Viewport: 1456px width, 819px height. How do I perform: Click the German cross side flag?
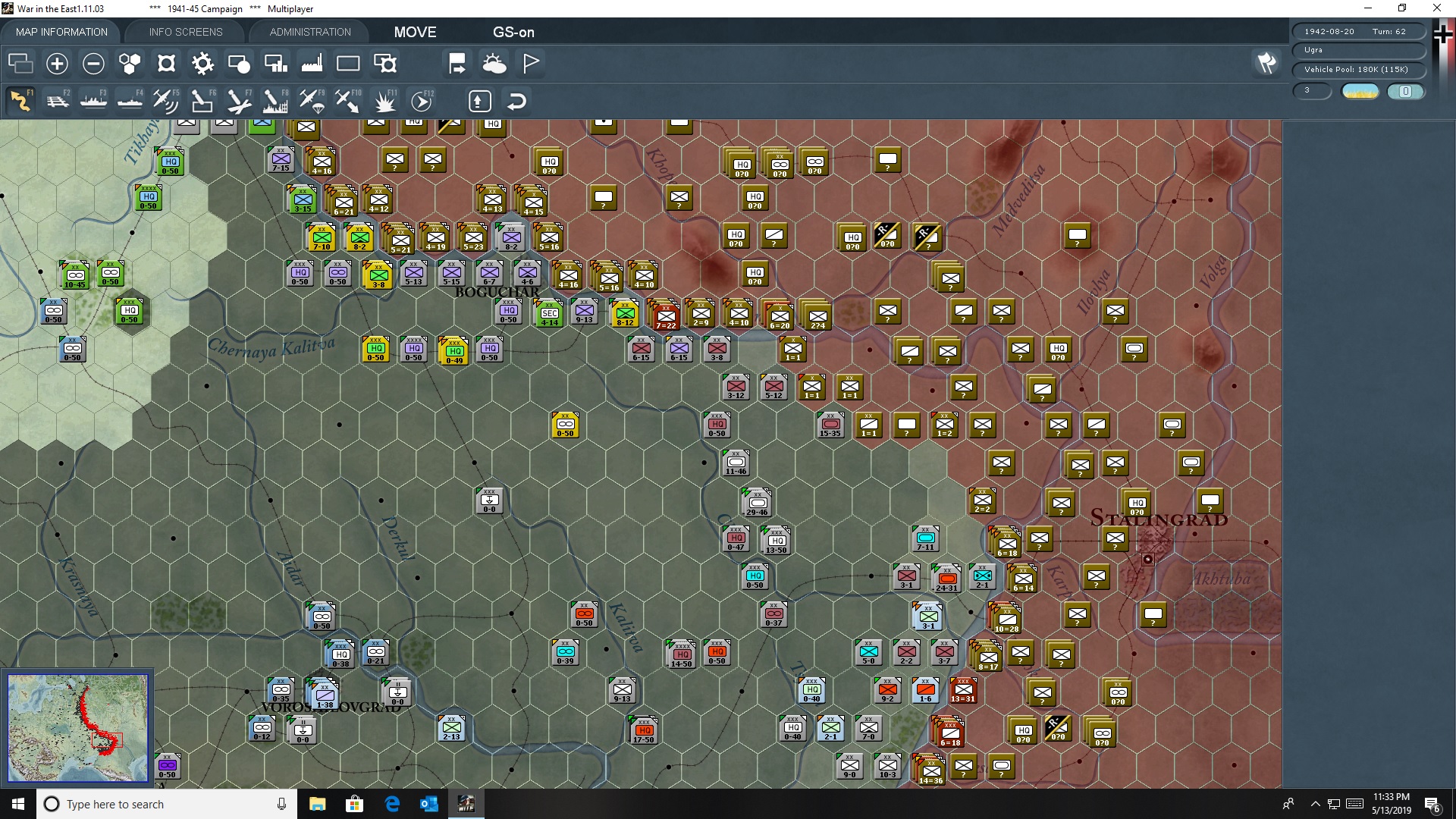pyautogui.click(x=1443, y=34)
